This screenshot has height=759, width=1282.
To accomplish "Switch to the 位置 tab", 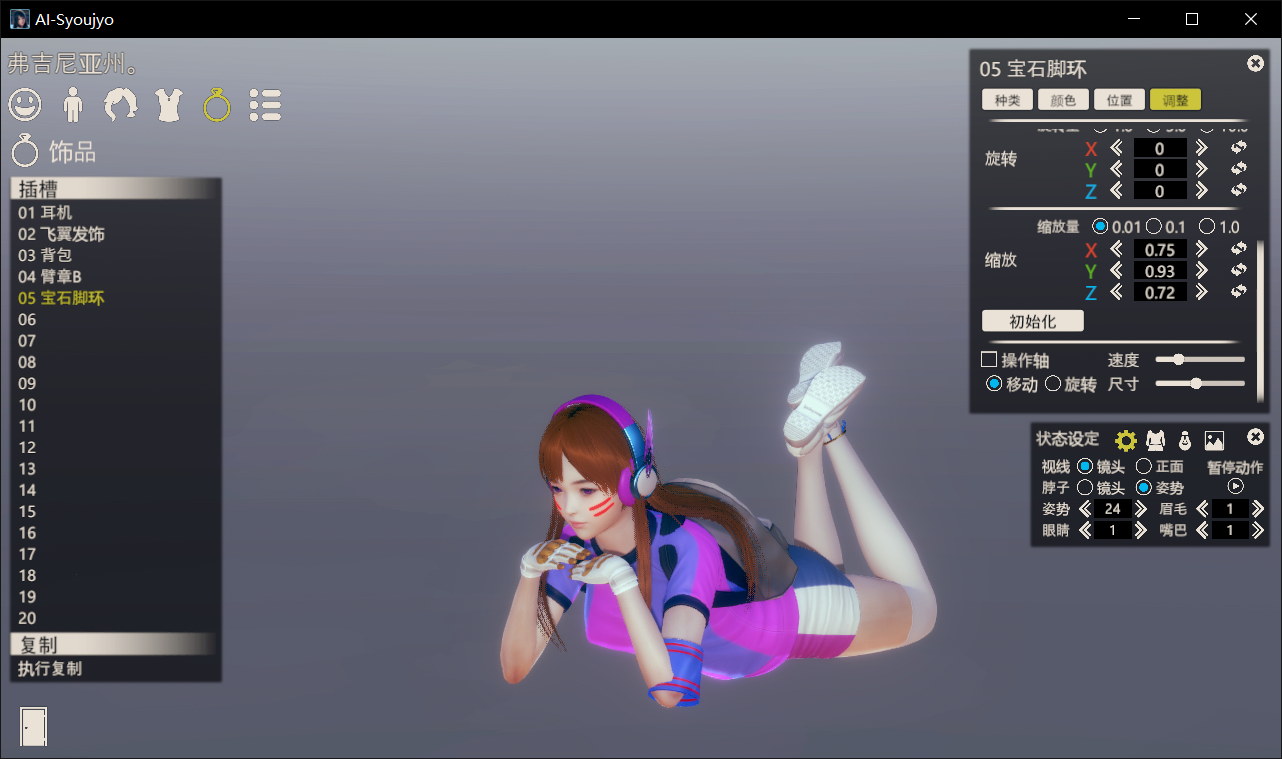I will coord(1119,100).
